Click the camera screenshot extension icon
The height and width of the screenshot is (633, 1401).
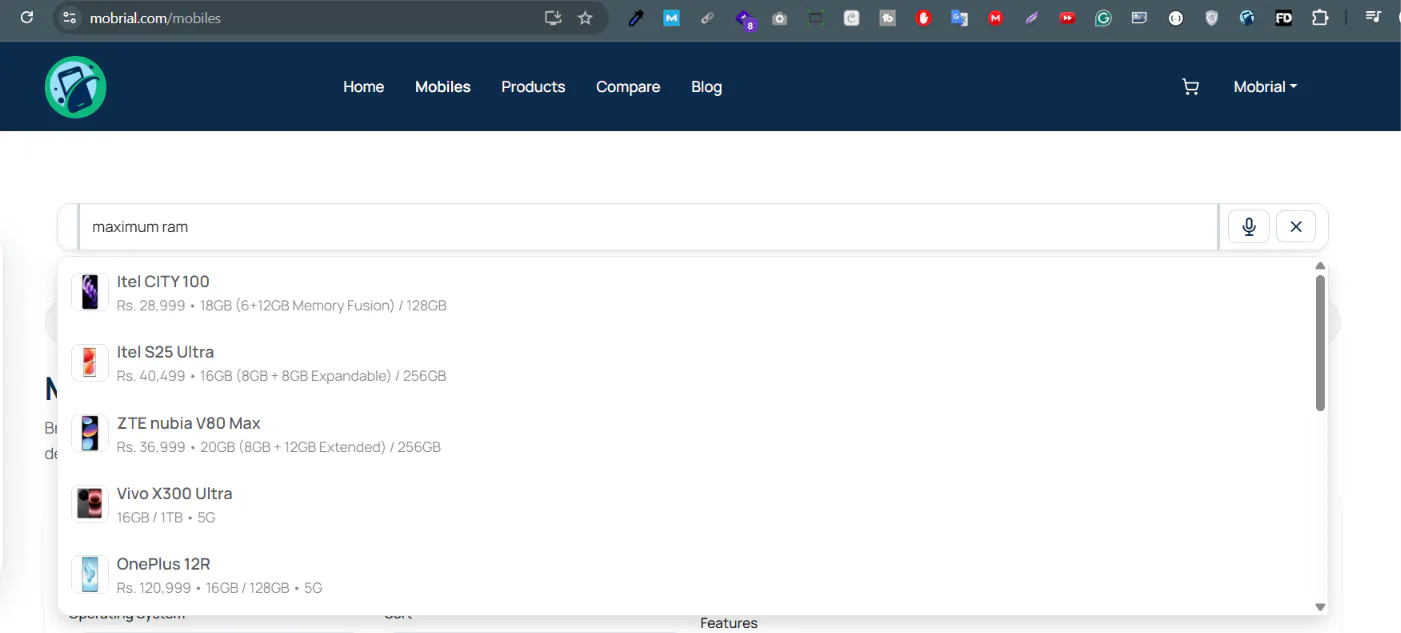(780, 18)
